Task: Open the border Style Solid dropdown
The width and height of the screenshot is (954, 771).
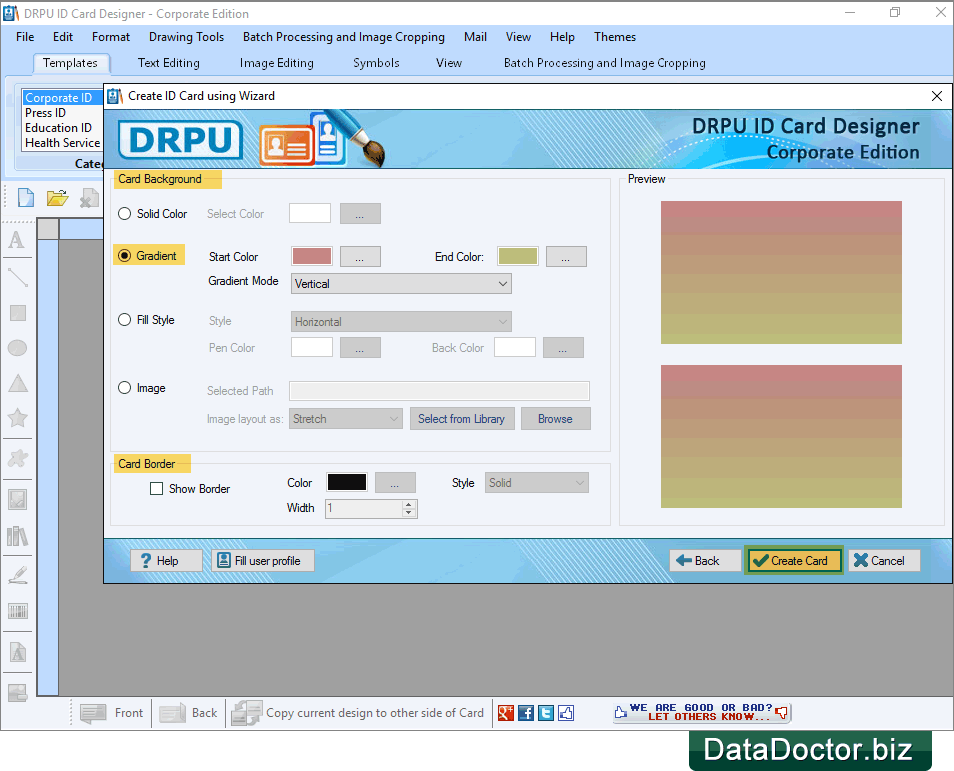Action: click(x=536, y=483)
